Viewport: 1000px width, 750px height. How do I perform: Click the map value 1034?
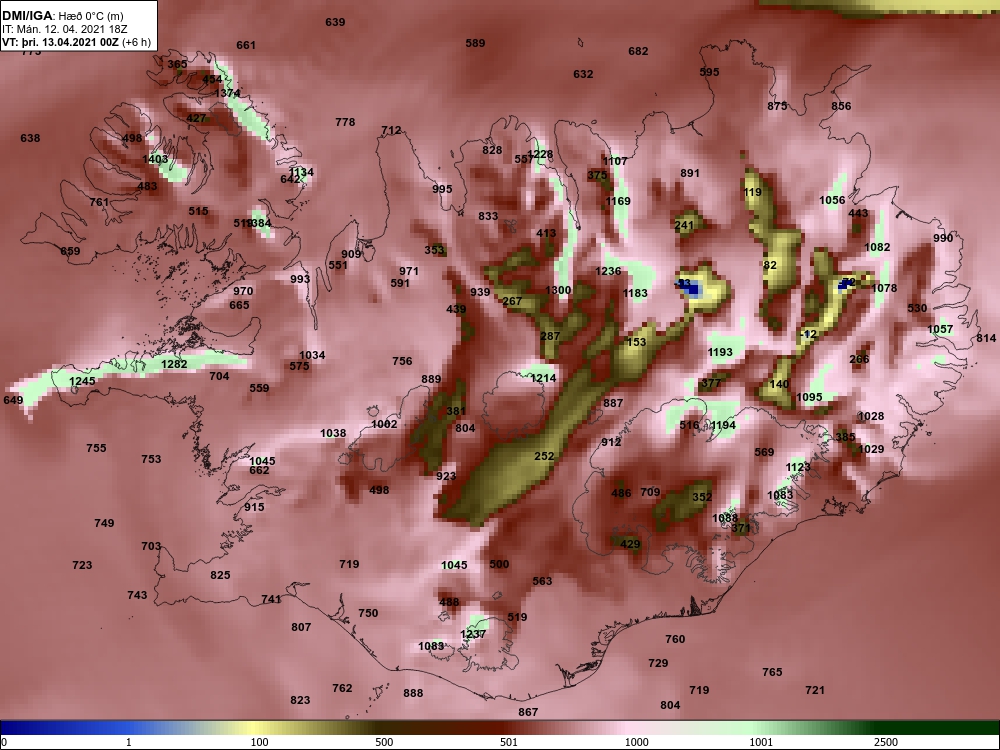(x=312, y=356)
